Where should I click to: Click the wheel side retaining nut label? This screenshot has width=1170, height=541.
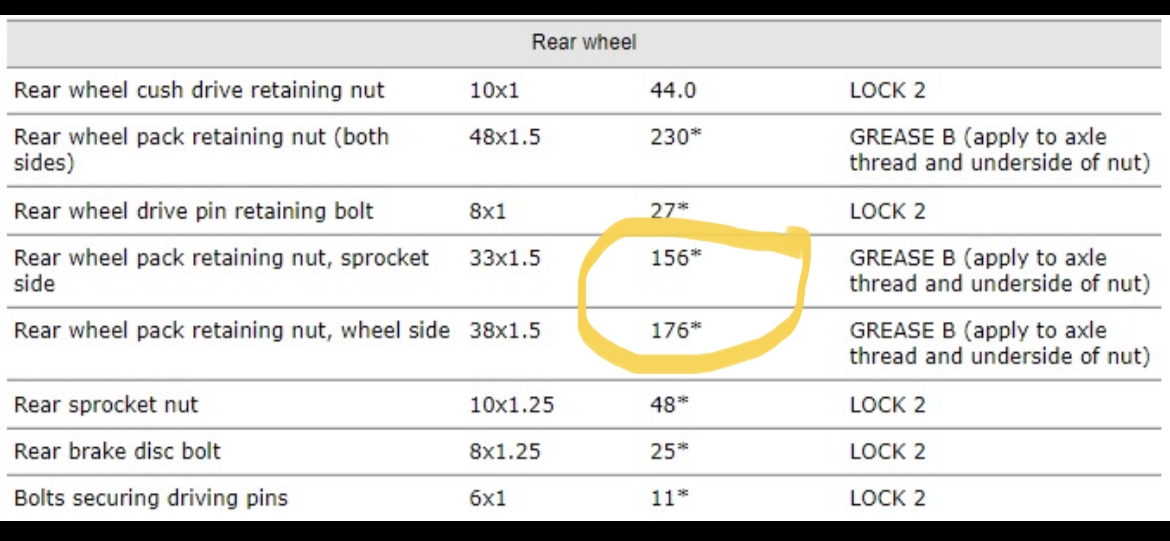(231, 331)
